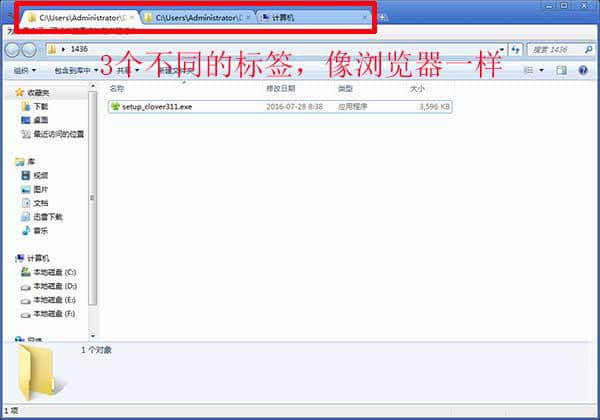Open the 迅雷下载 library

click(42, 217)
